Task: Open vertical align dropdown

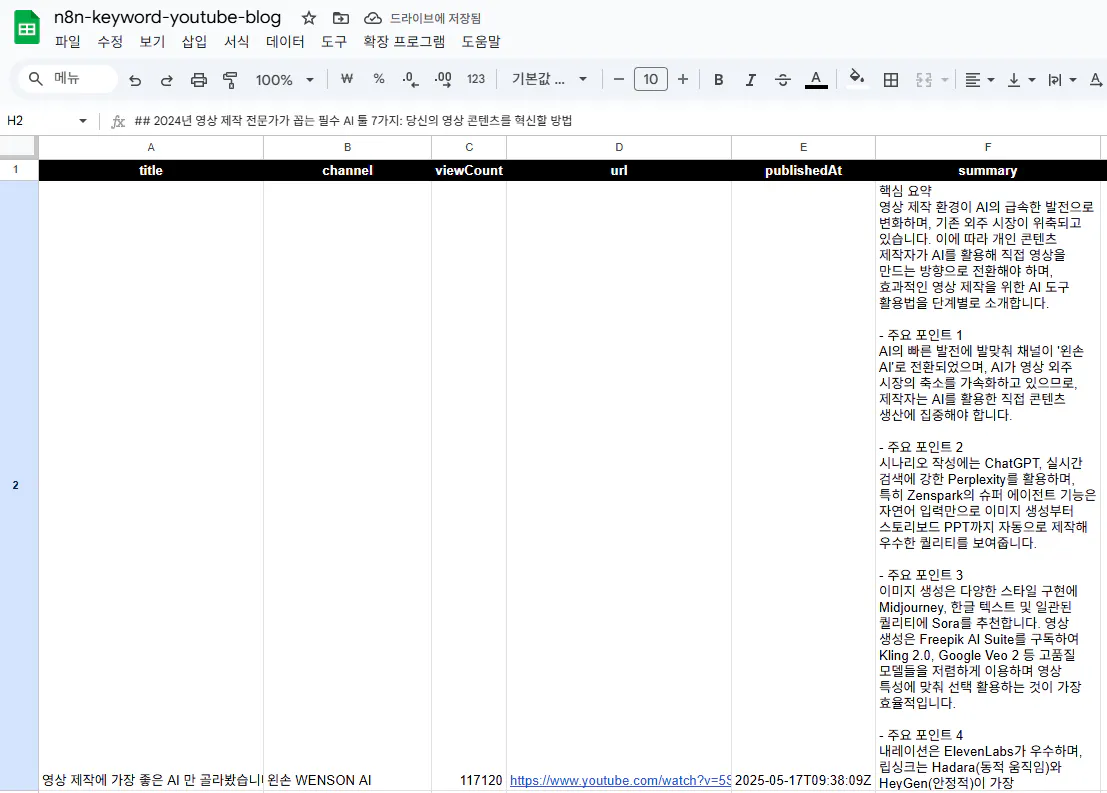Action: pos(1021,80)
